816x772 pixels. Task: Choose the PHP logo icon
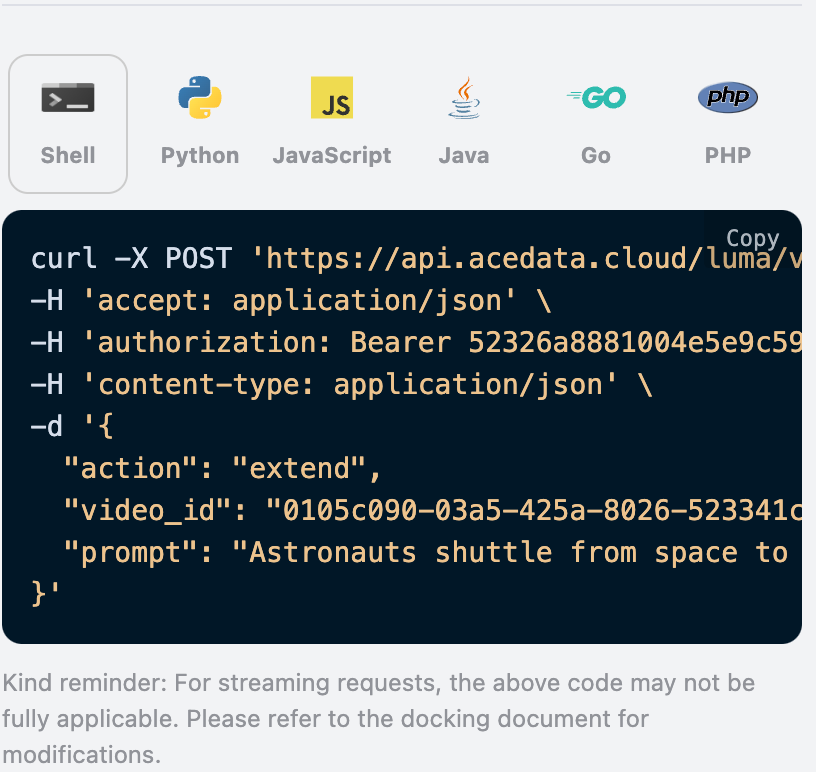click(x=728, y=97)
